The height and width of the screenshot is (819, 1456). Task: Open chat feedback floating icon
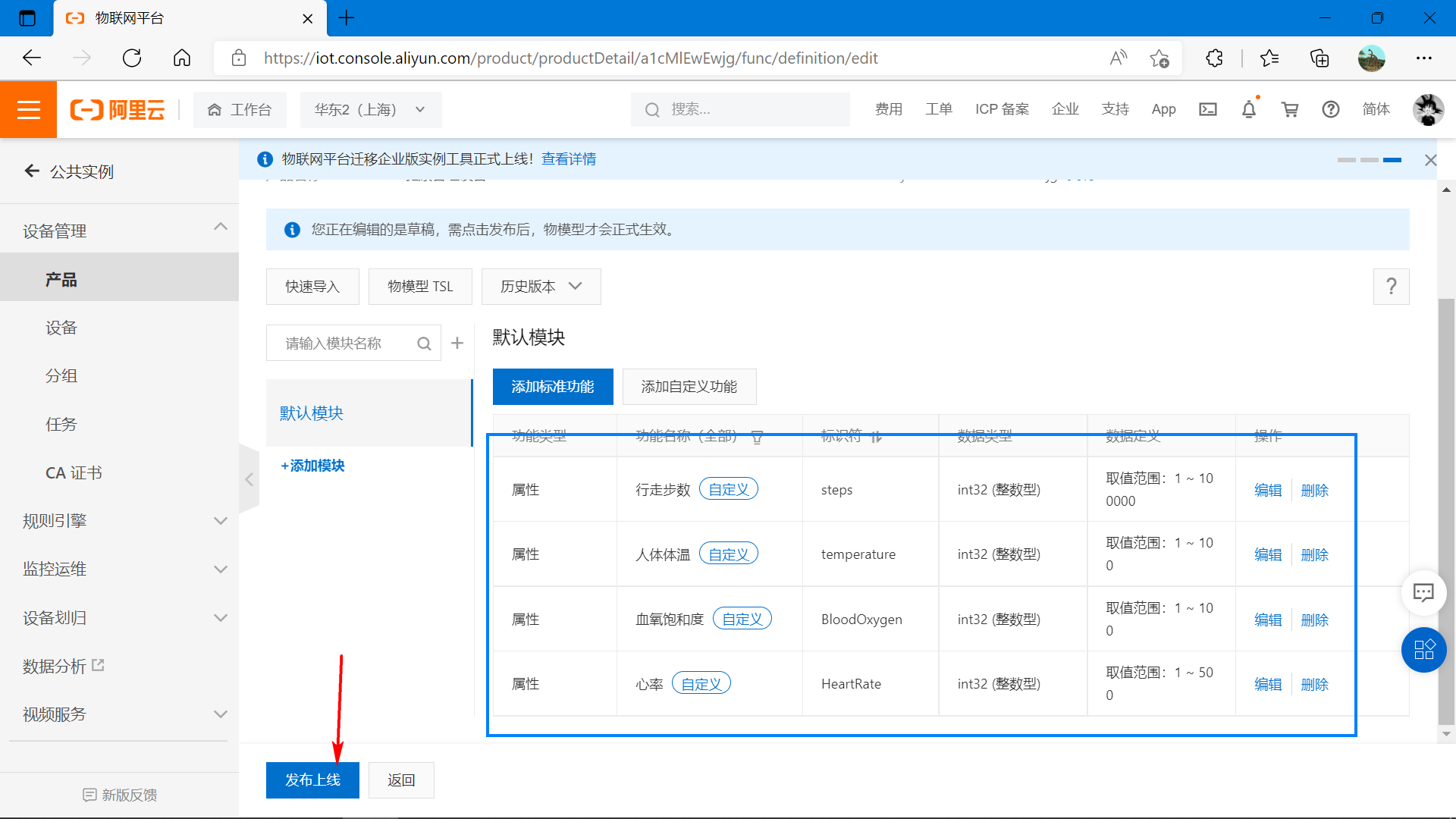(x=1423, y=592)
